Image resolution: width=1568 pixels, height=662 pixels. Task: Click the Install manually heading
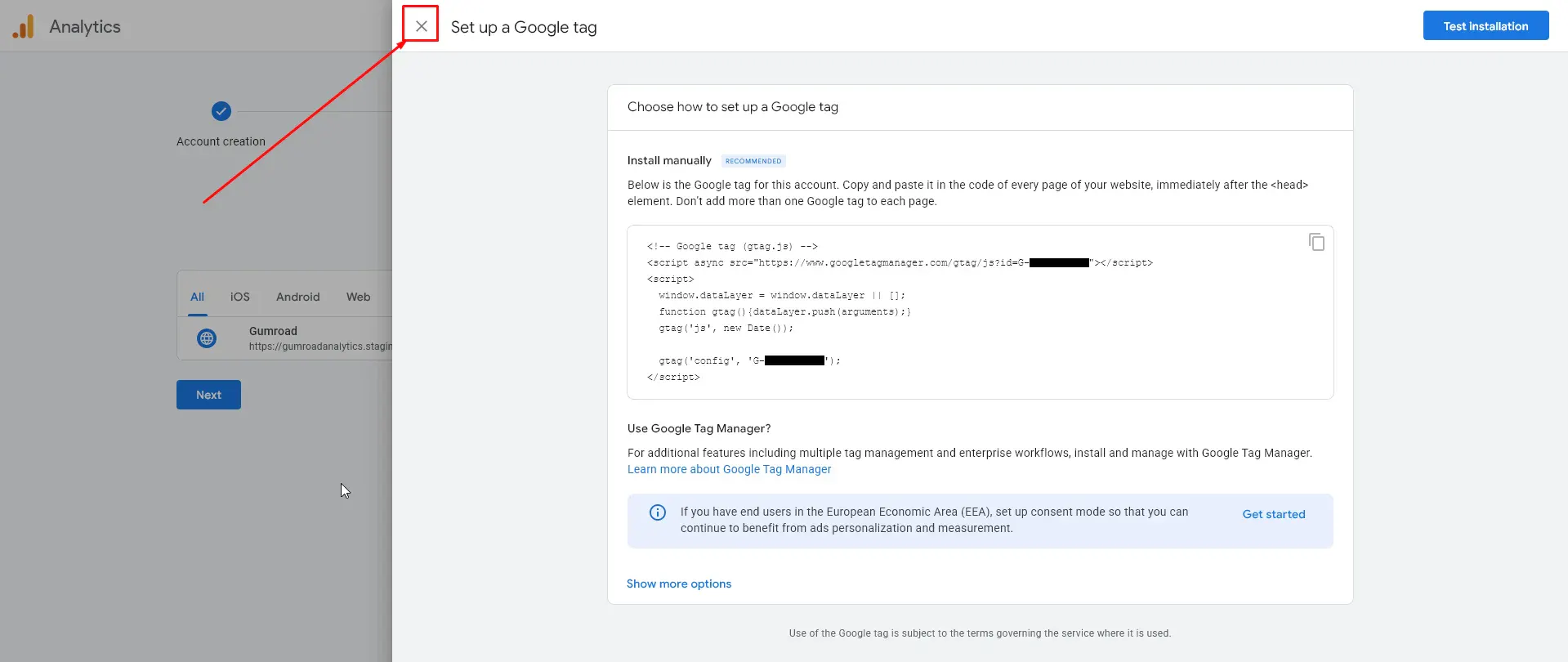click(669, 160)
